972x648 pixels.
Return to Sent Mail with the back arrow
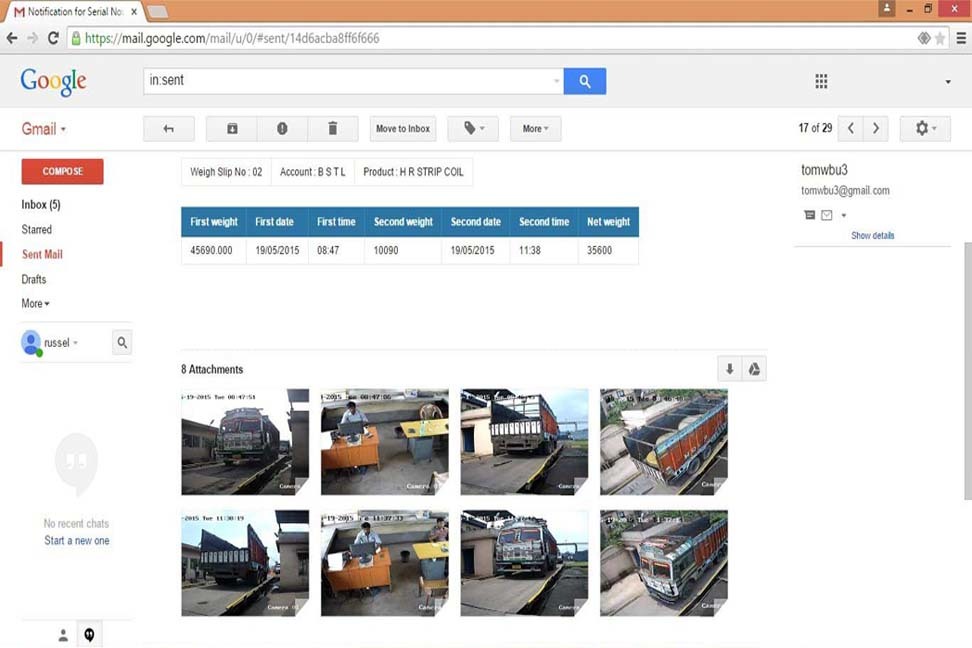click(x=168, y=128)
